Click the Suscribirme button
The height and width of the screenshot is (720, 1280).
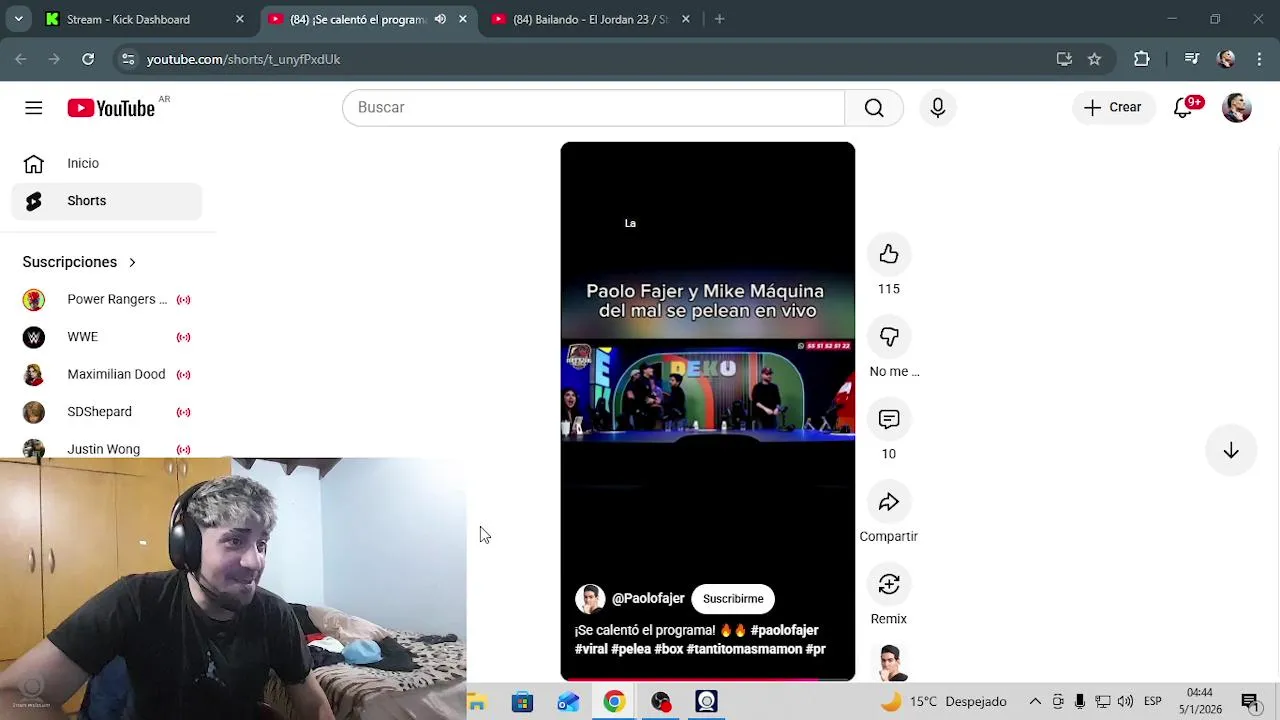click(733, 599)
